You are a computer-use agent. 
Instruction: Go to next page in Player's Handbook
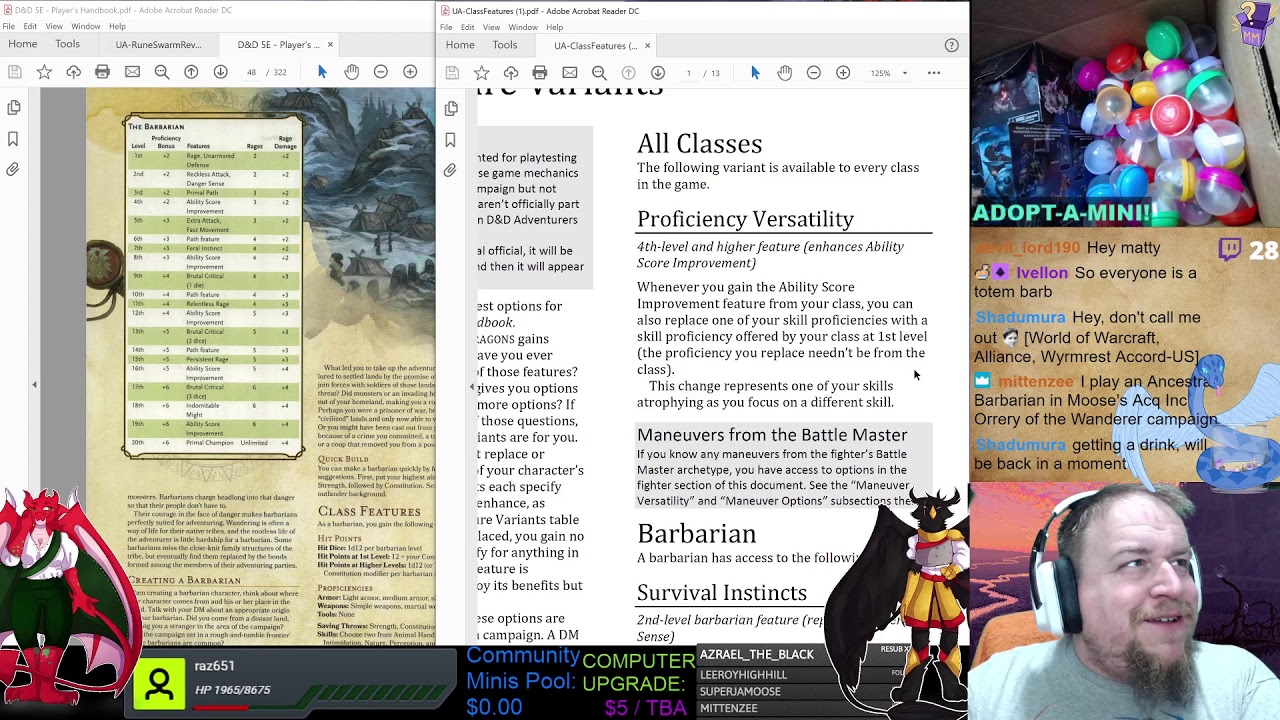pyautogui.click(x=220, y=72)
